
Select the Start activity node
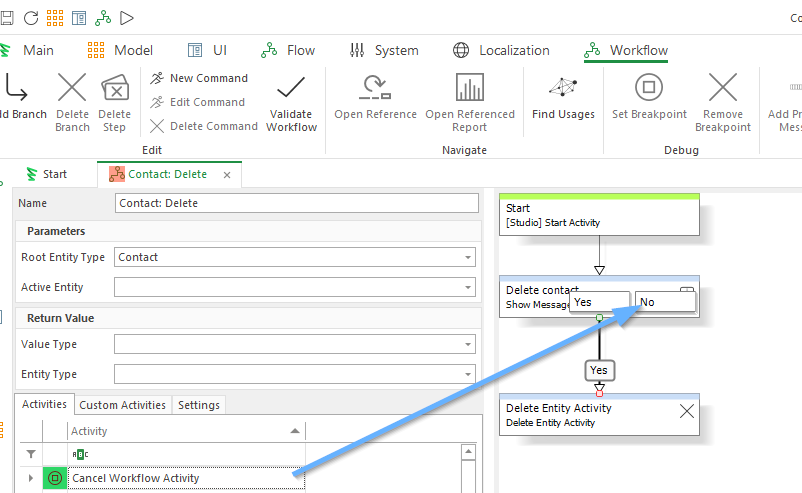(x=599, y=215)
